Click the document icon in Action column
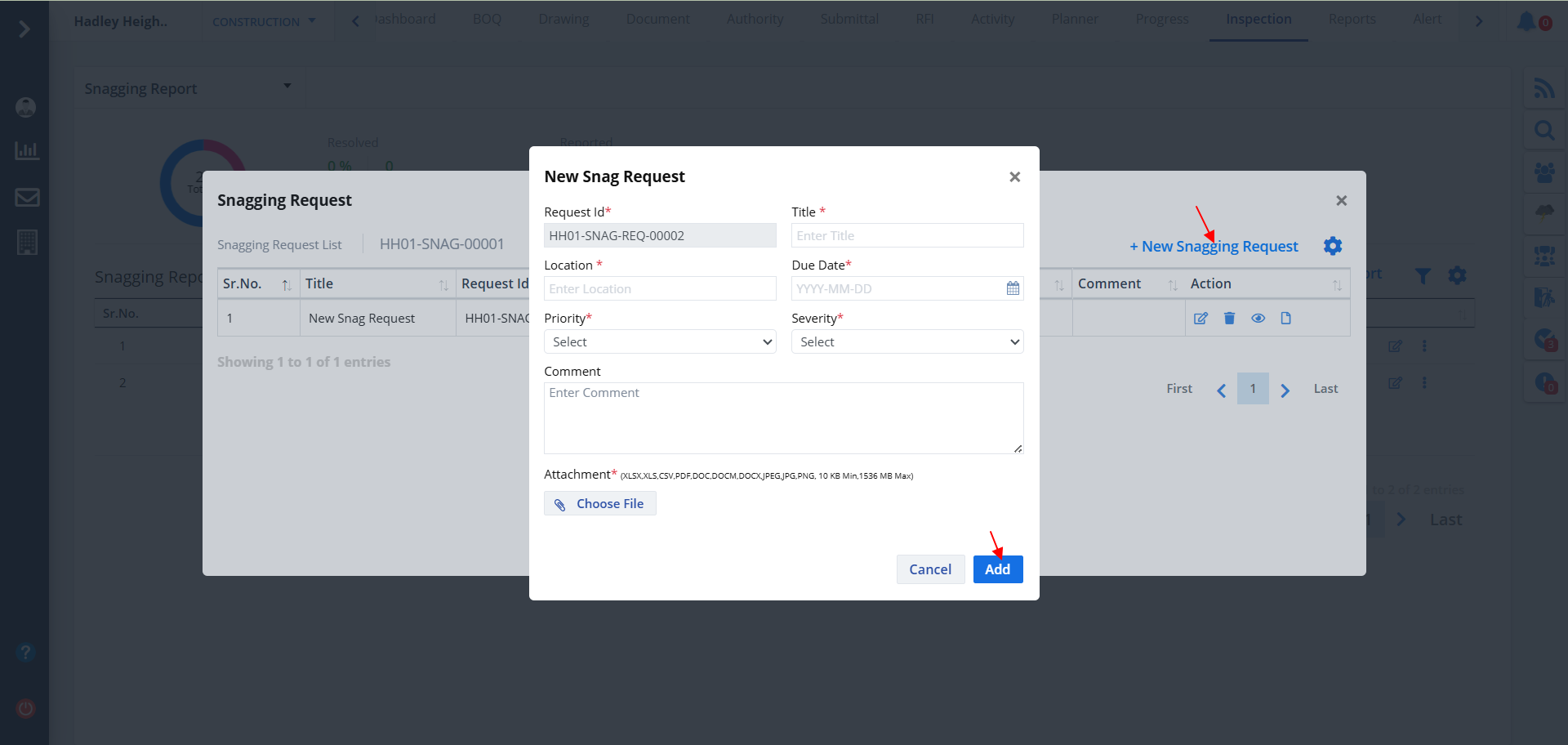This screenshot has height=745, width=1568. (1285, 319)
